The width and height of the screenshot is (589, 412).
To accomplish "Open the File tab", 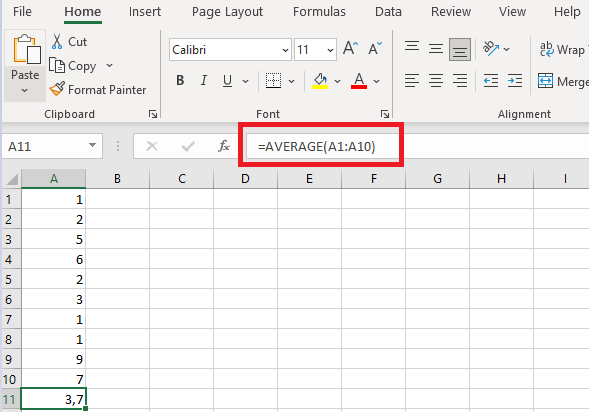I will (x=22, y=12).
